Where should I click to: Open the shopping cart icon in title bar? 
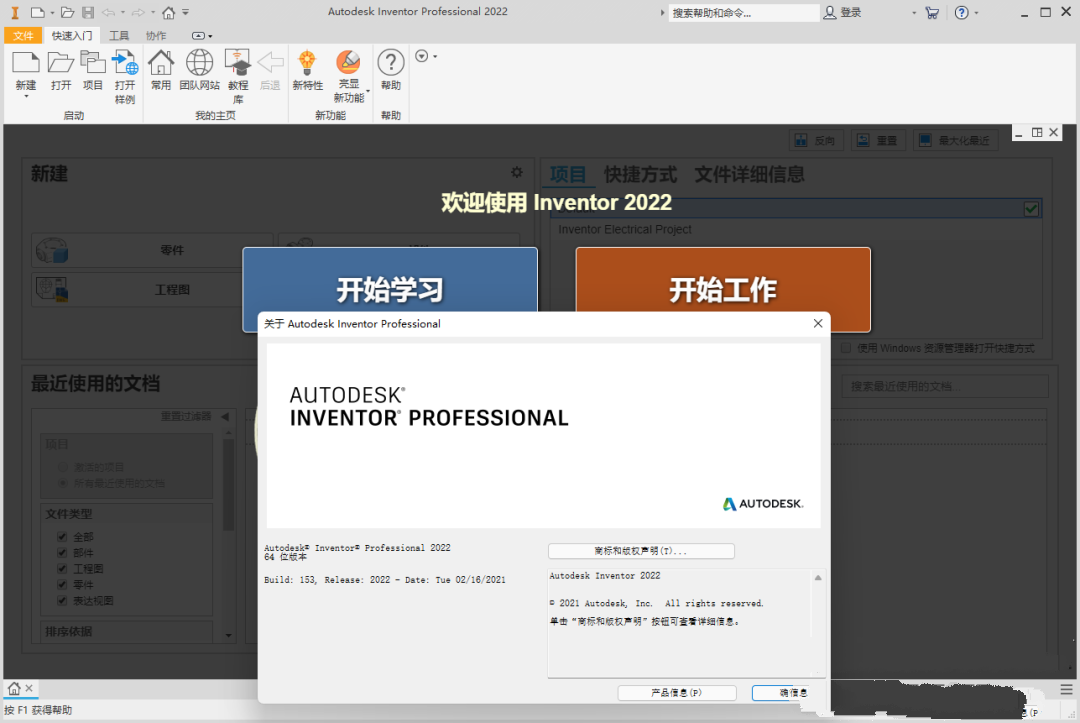pos(932,12)
